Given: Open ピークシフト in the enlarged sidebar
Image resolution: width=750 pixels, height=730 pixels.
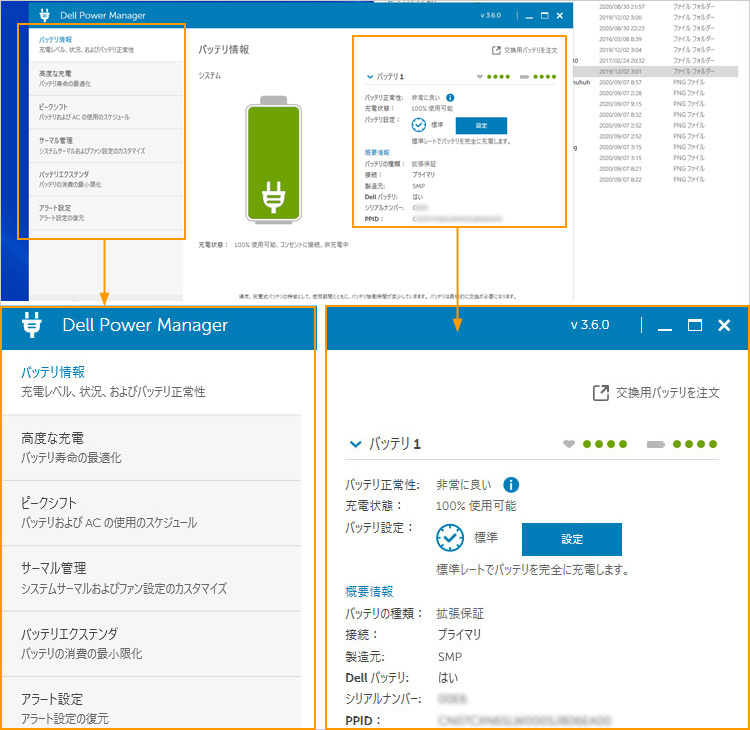Looking at the screenshot, I should [152, 513].
